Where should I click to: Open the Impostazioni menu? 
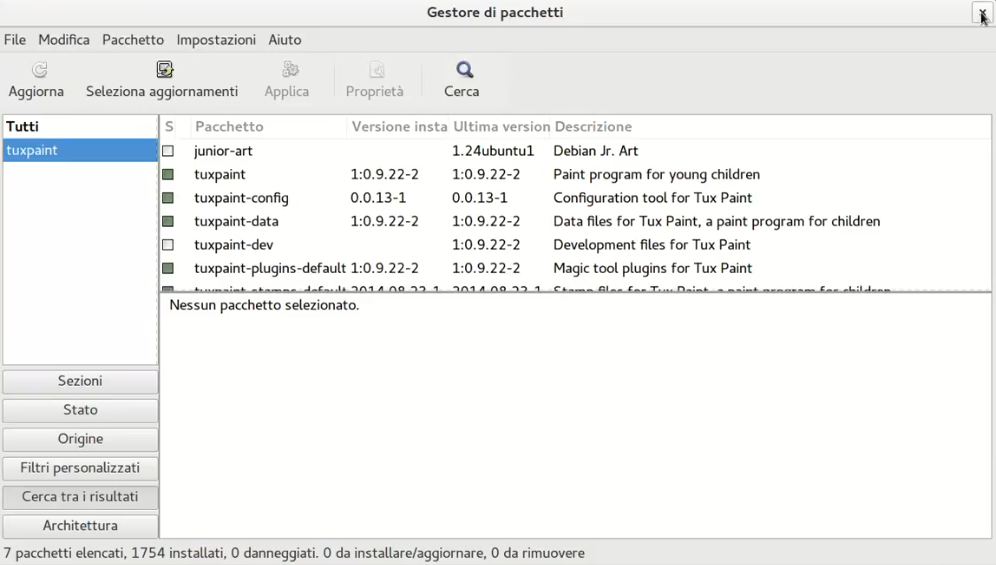coord(216,40)
